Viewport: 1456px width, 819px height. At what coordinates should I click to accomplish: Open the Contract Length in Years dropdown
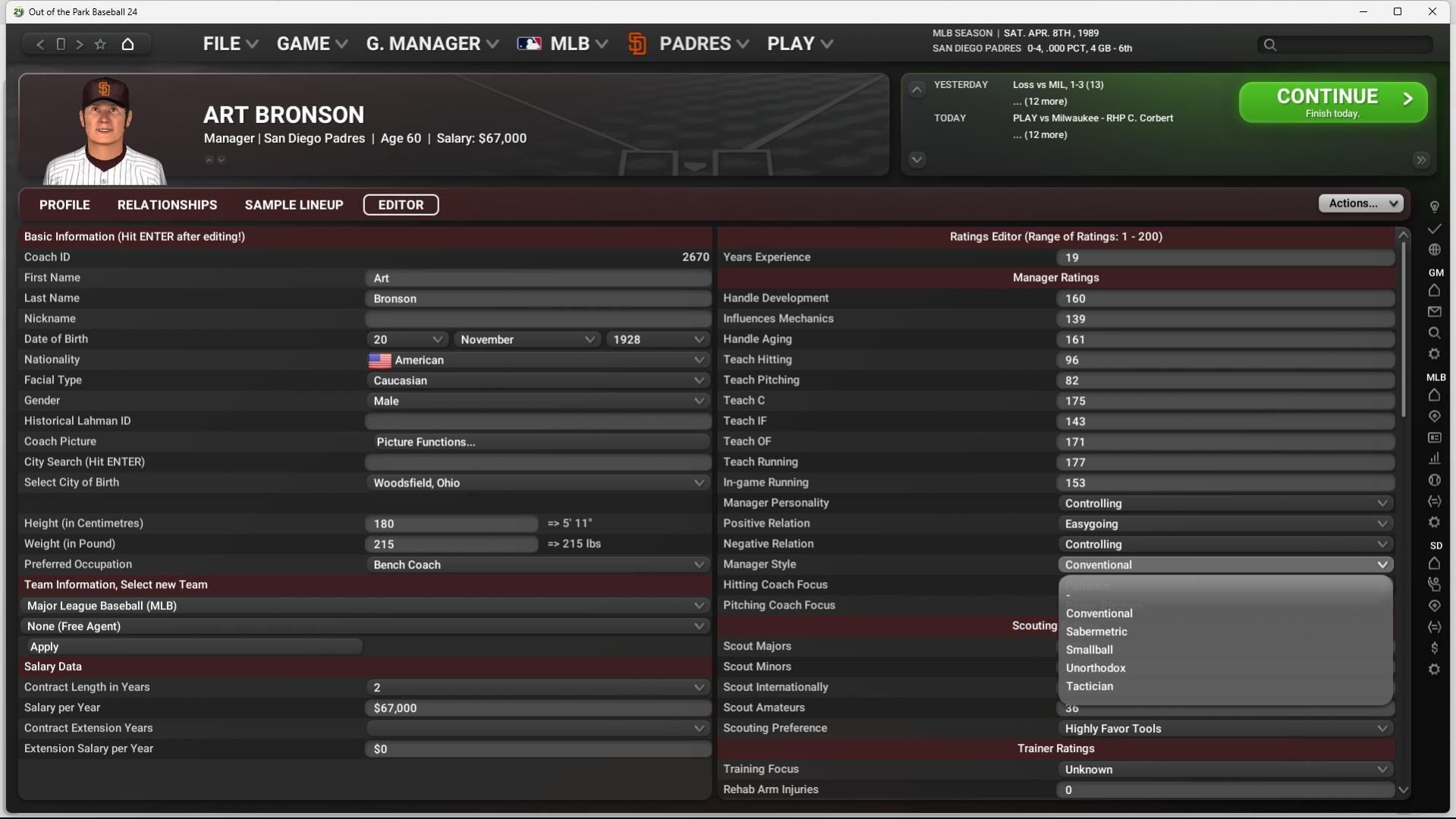tap(537, 688)
